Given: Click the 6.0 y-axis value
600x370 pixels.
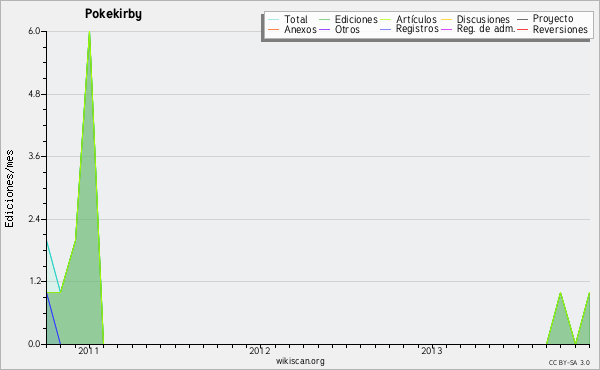Looking at the screenshot, I should (x=34, y=31).
